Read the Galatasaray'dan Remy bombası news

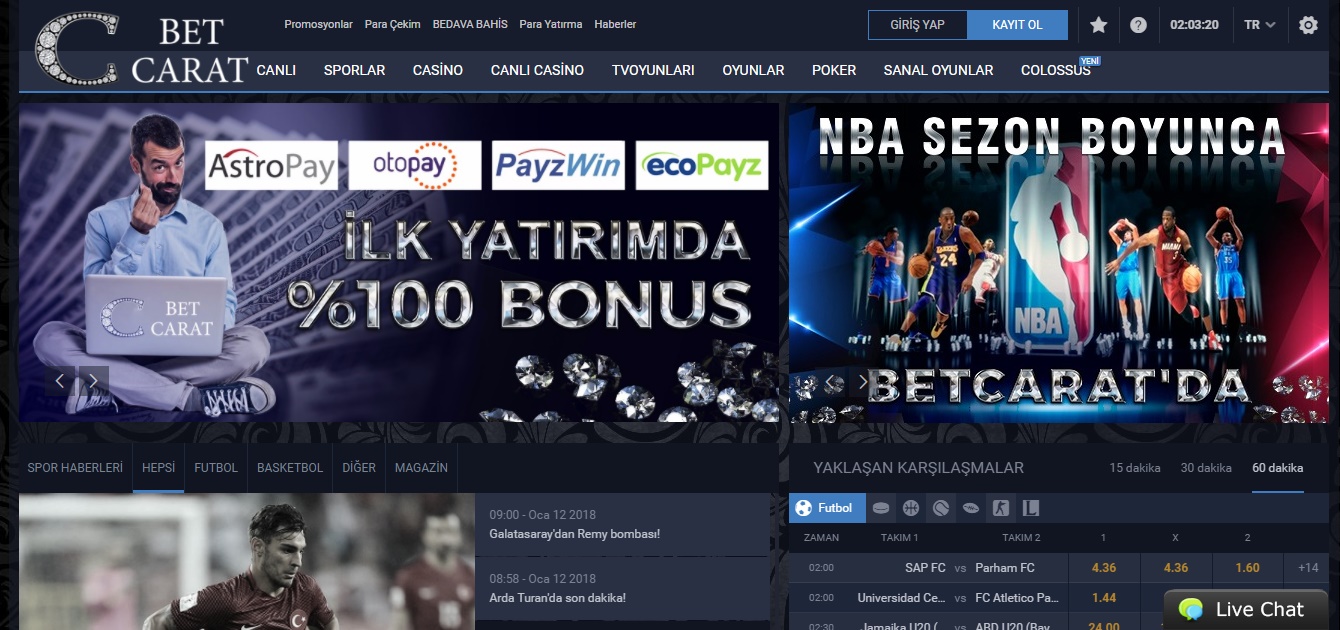[622, 525]
